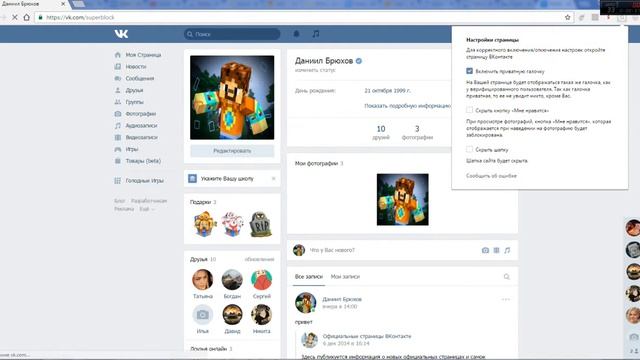Open the notifications bell icon
This screenshot has height=360, width=640.
(x=296, y=34)
